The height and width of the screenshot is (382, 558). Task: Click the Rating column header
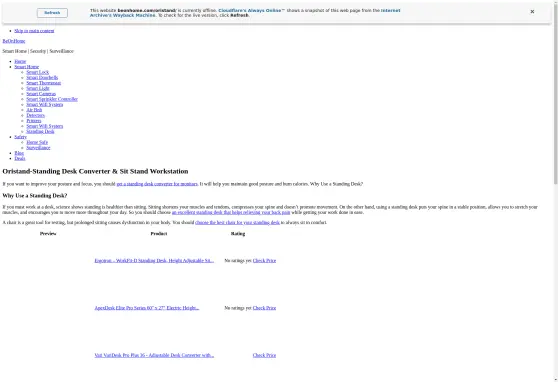coord(238,234)
